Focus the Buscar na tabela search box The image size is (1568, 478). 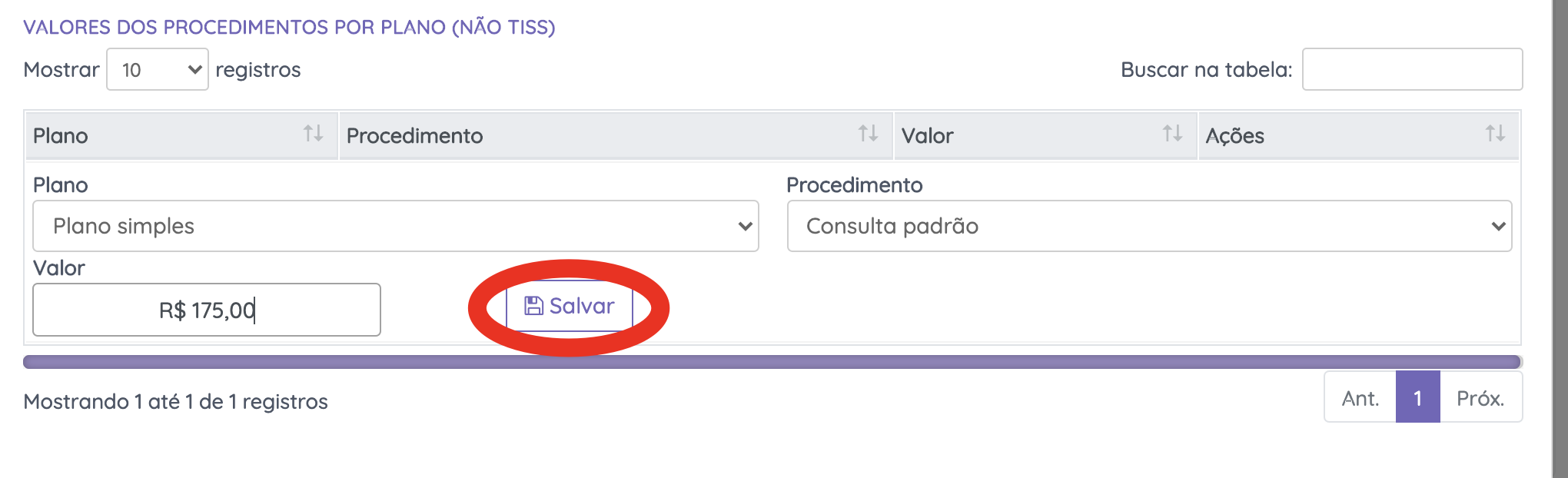coord(1412,70)
